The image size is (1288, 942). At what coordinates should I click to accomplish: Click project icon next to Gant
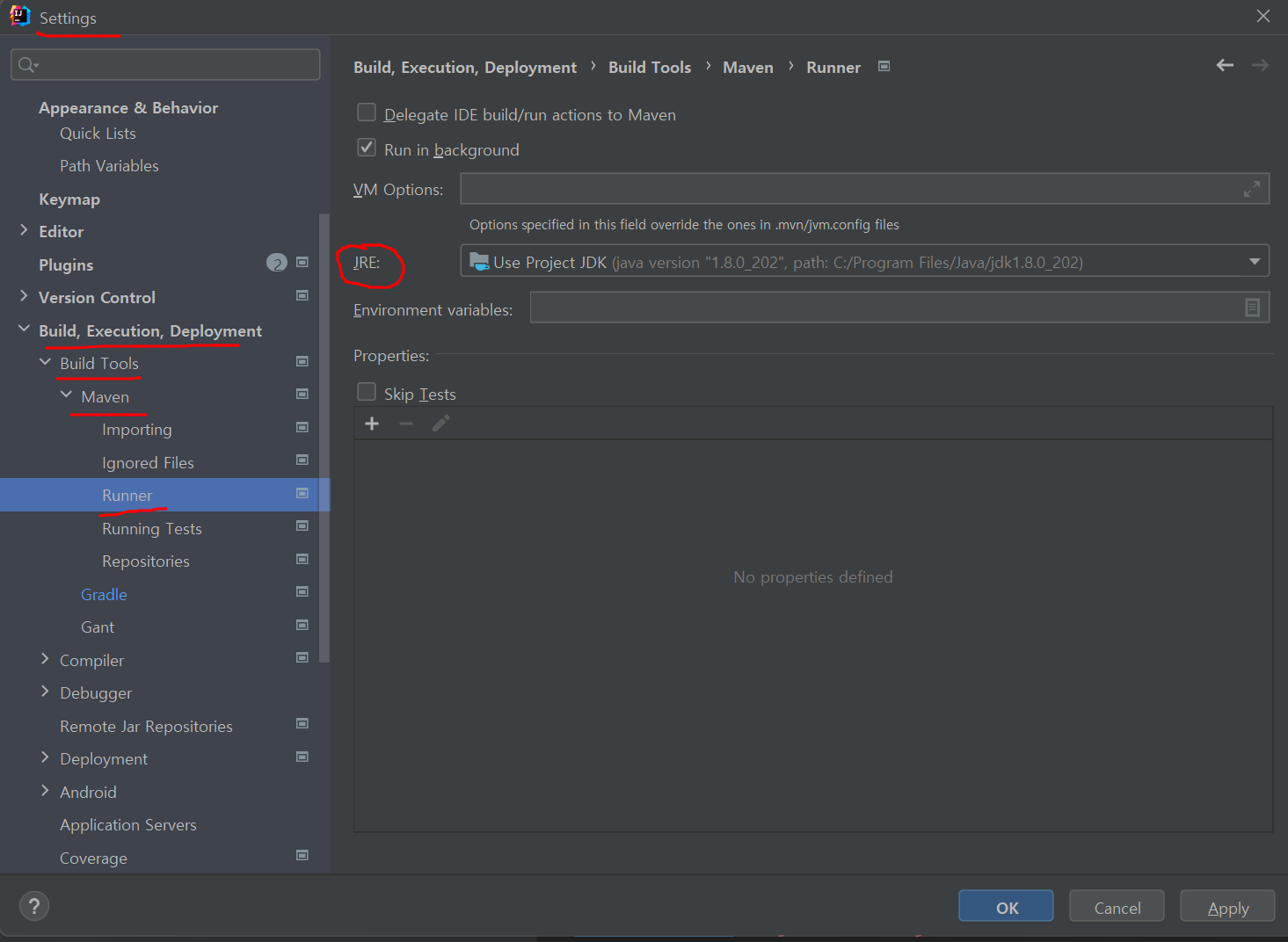click(302, 626)
